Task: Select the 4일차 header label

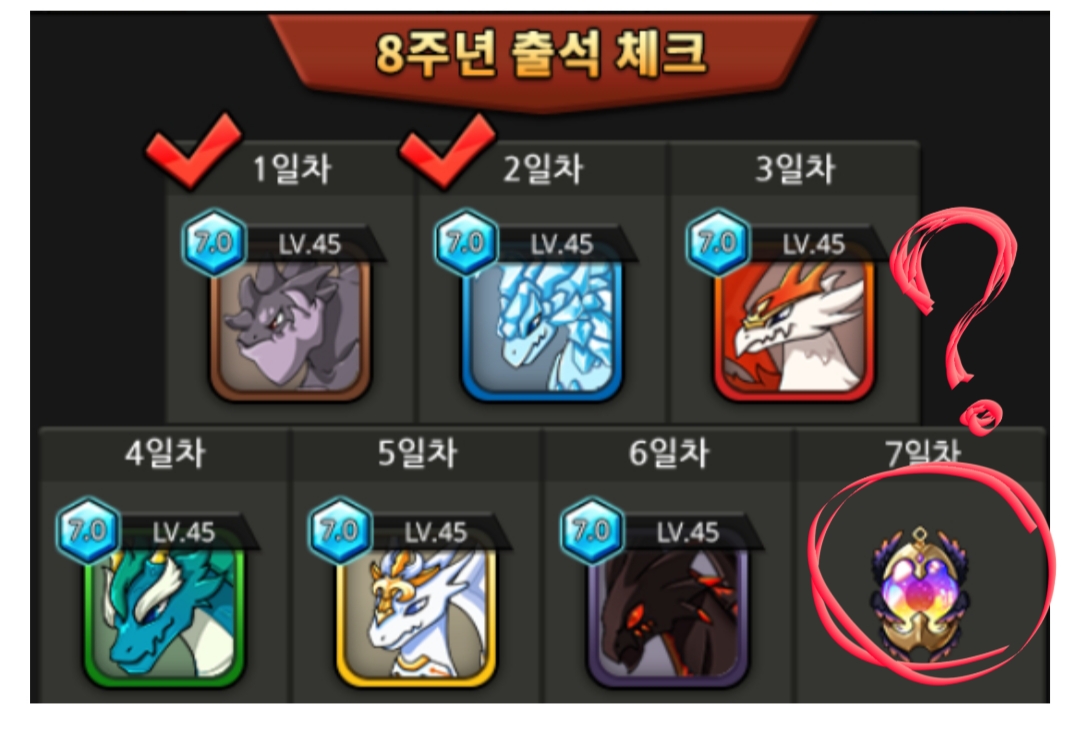Action: [165, 454]
